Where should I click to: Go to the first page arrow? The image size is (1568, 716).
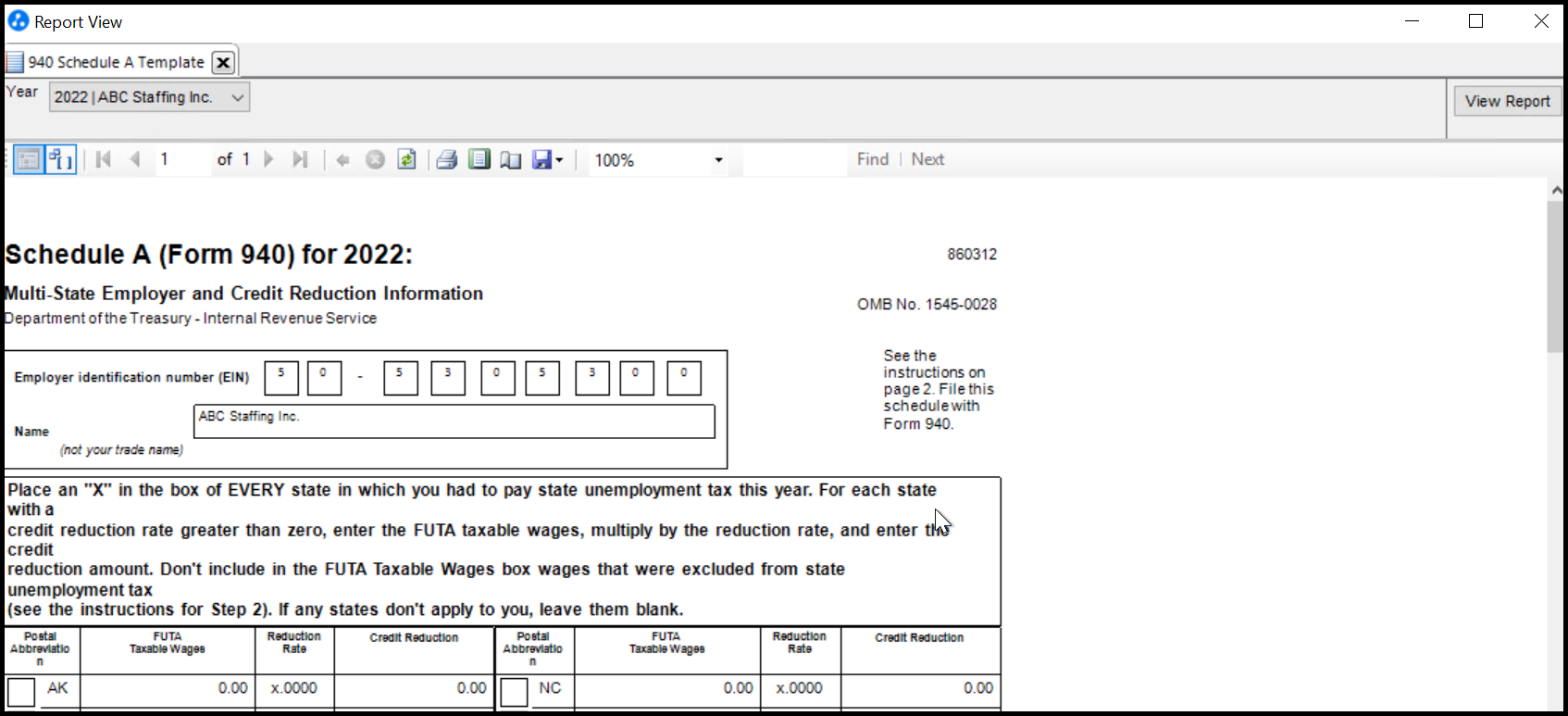pyautogui.click(x=104, y=159)
